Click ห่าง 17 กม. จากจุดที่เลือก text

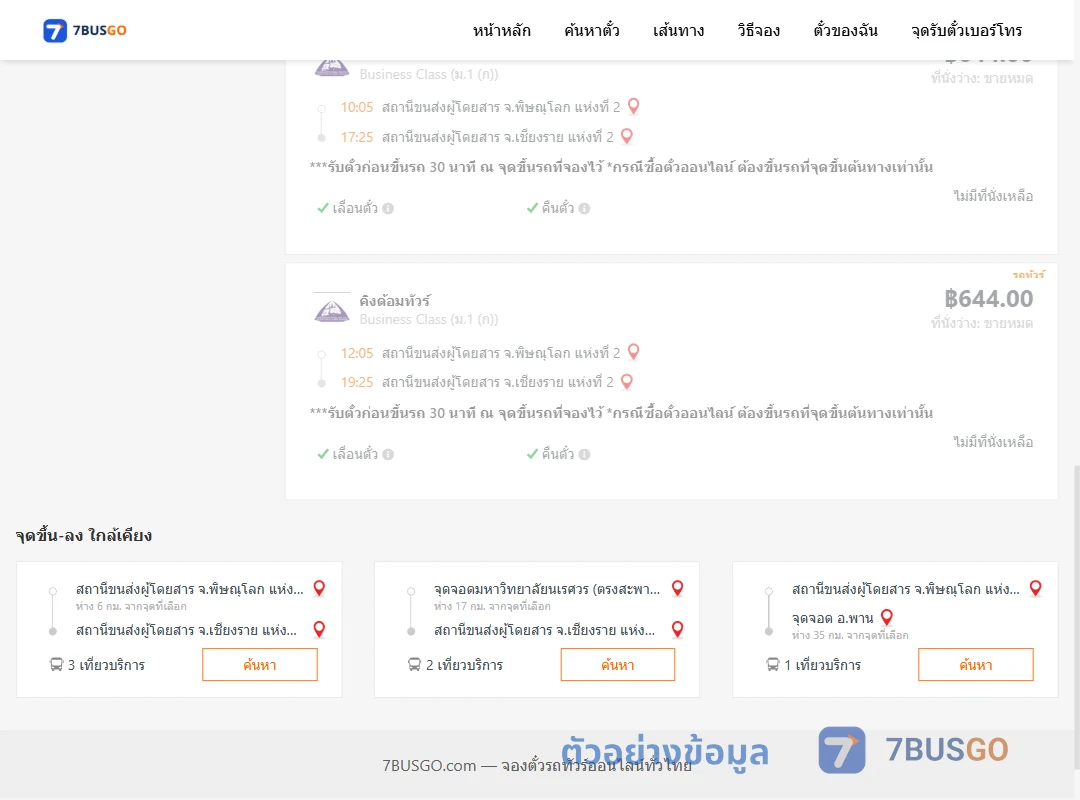[492, 606]
